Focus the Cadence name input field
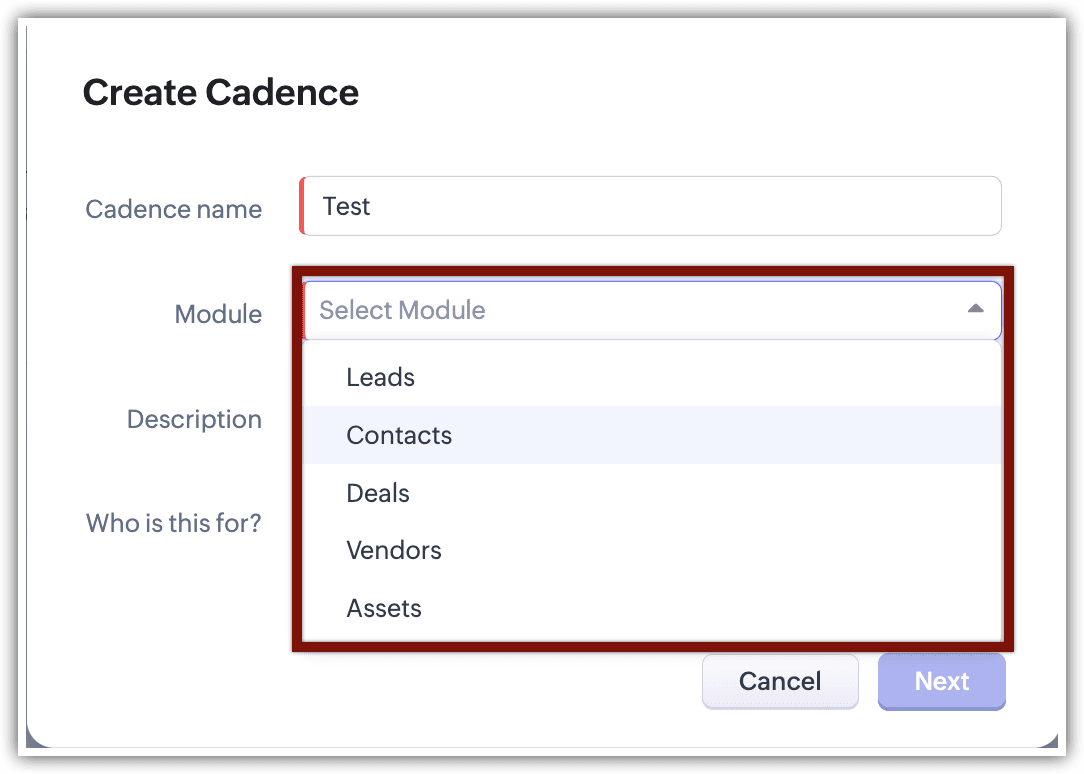Image resolution: width=1084 pixels, height=774 pixels. pos(650,206)
